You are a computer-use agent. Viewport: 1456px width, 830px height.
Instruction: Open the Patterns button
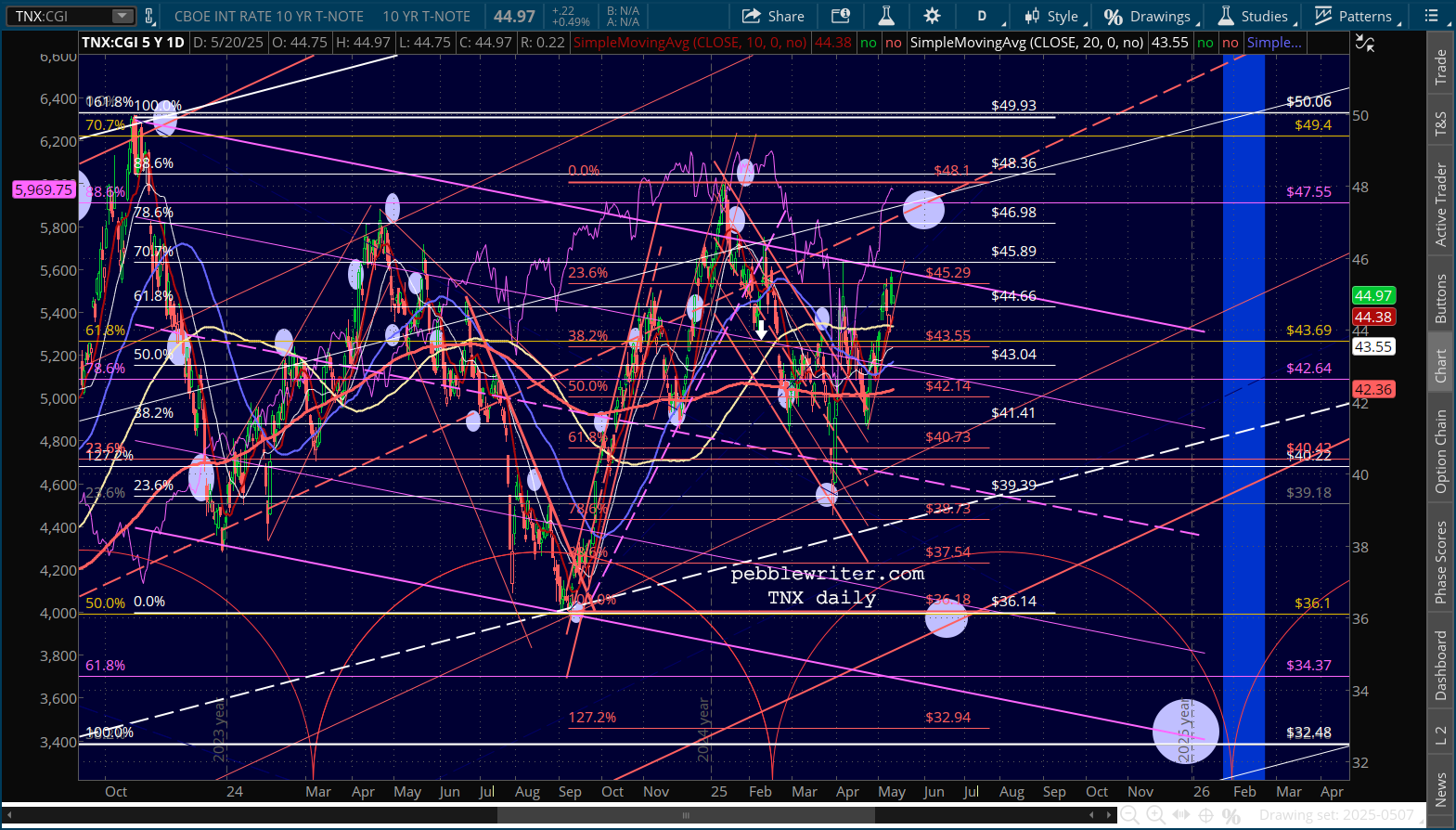(1353, 16)
